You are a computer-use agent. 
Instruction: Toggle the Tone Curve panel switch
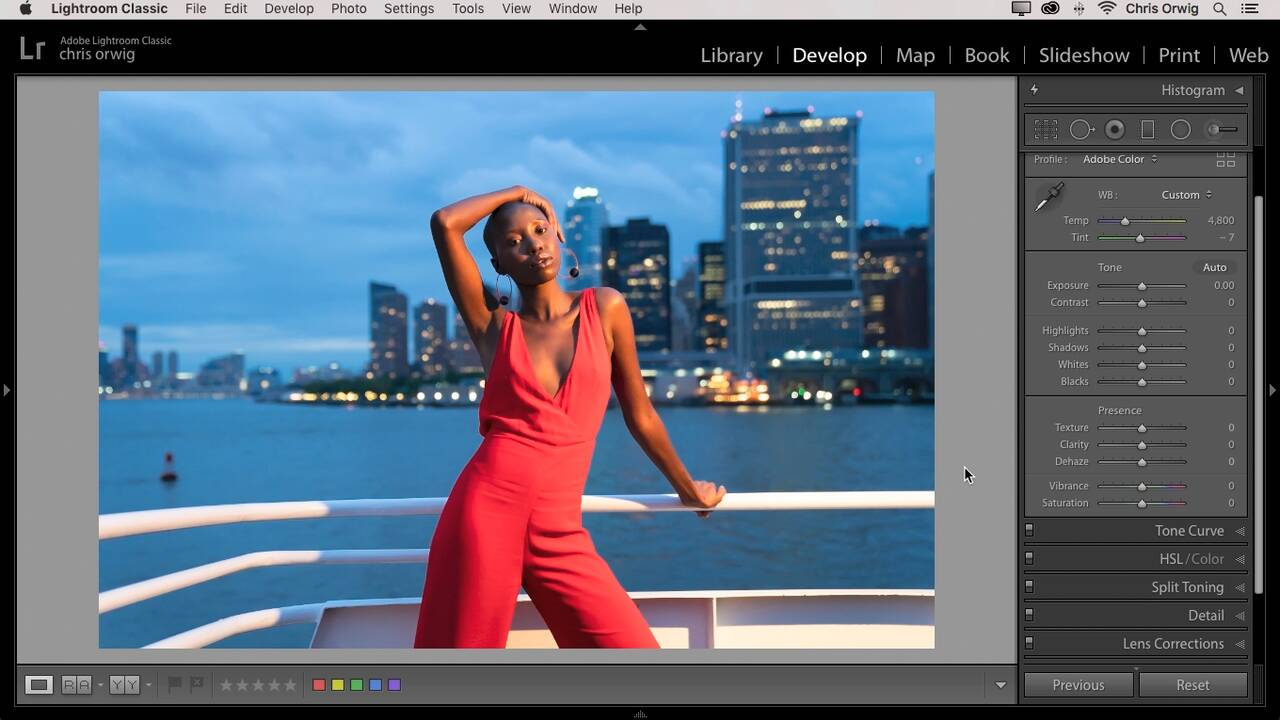(x=1029, y=531)
